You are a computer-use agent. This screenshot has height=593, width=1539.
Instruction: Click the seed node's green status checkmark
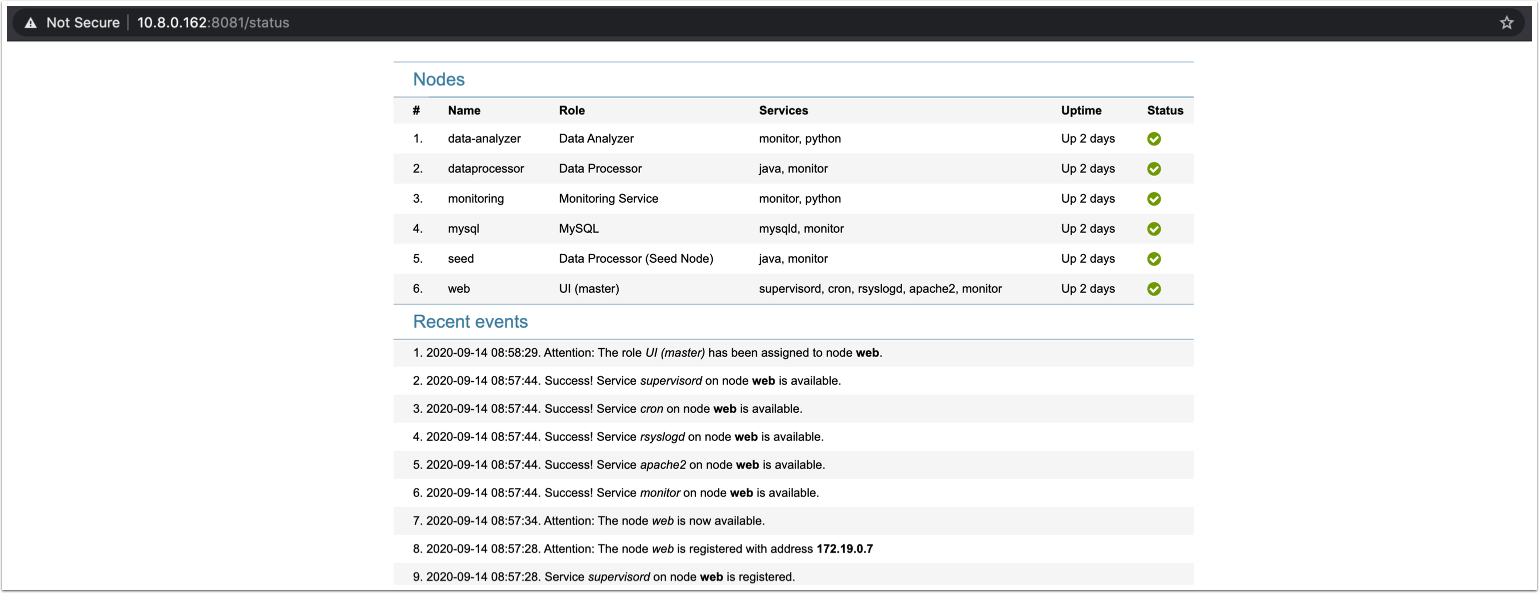click(x=1153, y=259)
